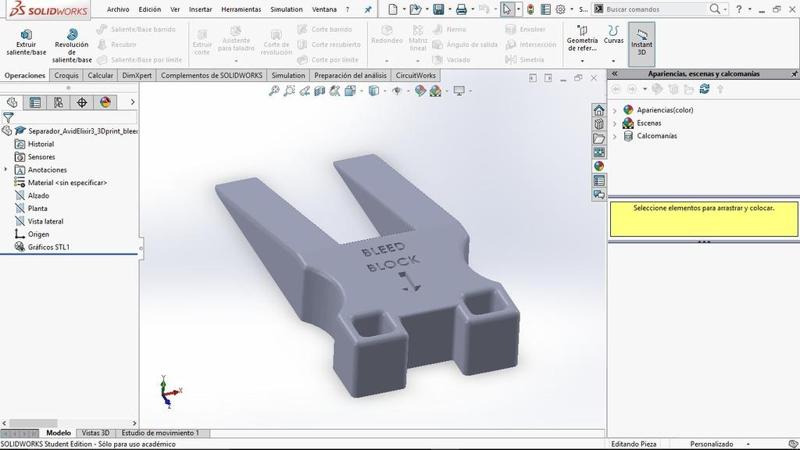
Task: Open the Curvas dropdown arrow
Action: point(613,61)
